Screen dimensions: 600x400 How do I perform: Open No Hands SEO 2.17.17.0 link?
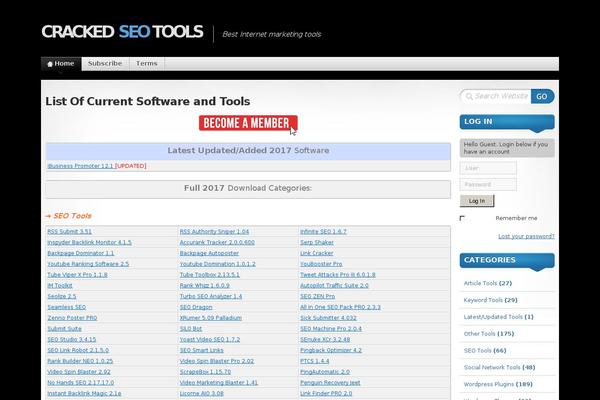(80, 382)
